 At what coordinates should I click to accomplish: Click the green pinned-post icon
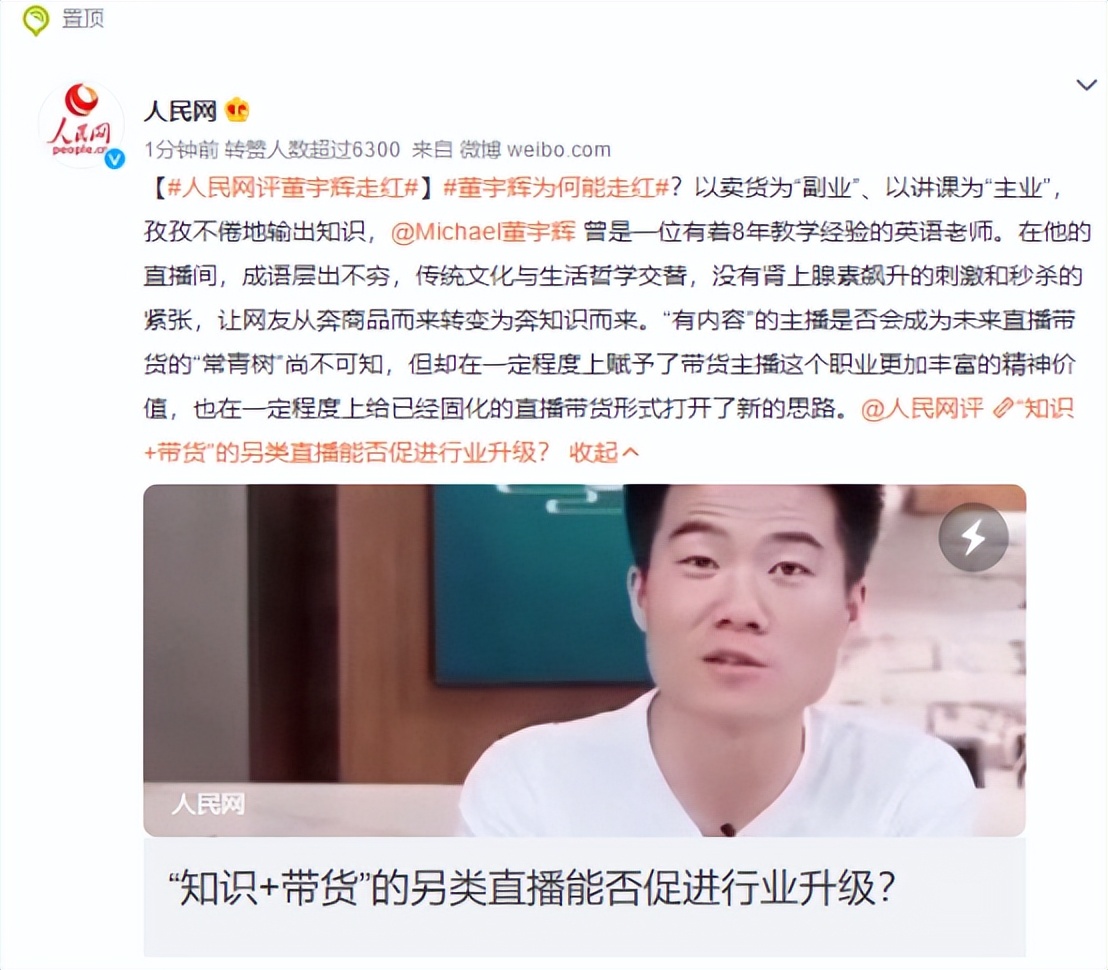[x=35, y=19]
